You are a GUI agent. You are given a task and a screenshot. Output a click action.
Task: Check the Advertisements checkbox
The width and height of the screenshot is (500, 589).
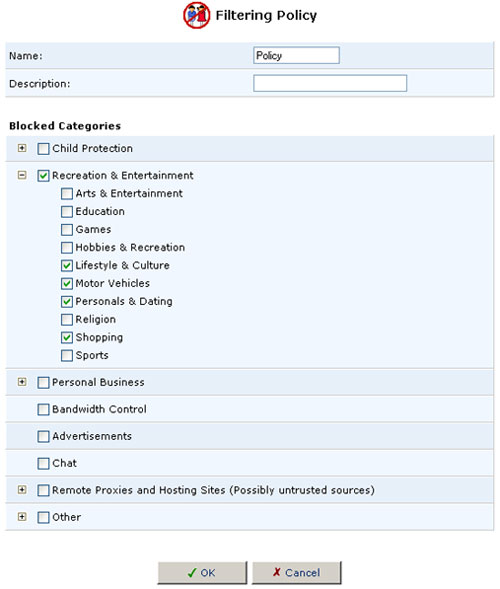click(43, 436)
